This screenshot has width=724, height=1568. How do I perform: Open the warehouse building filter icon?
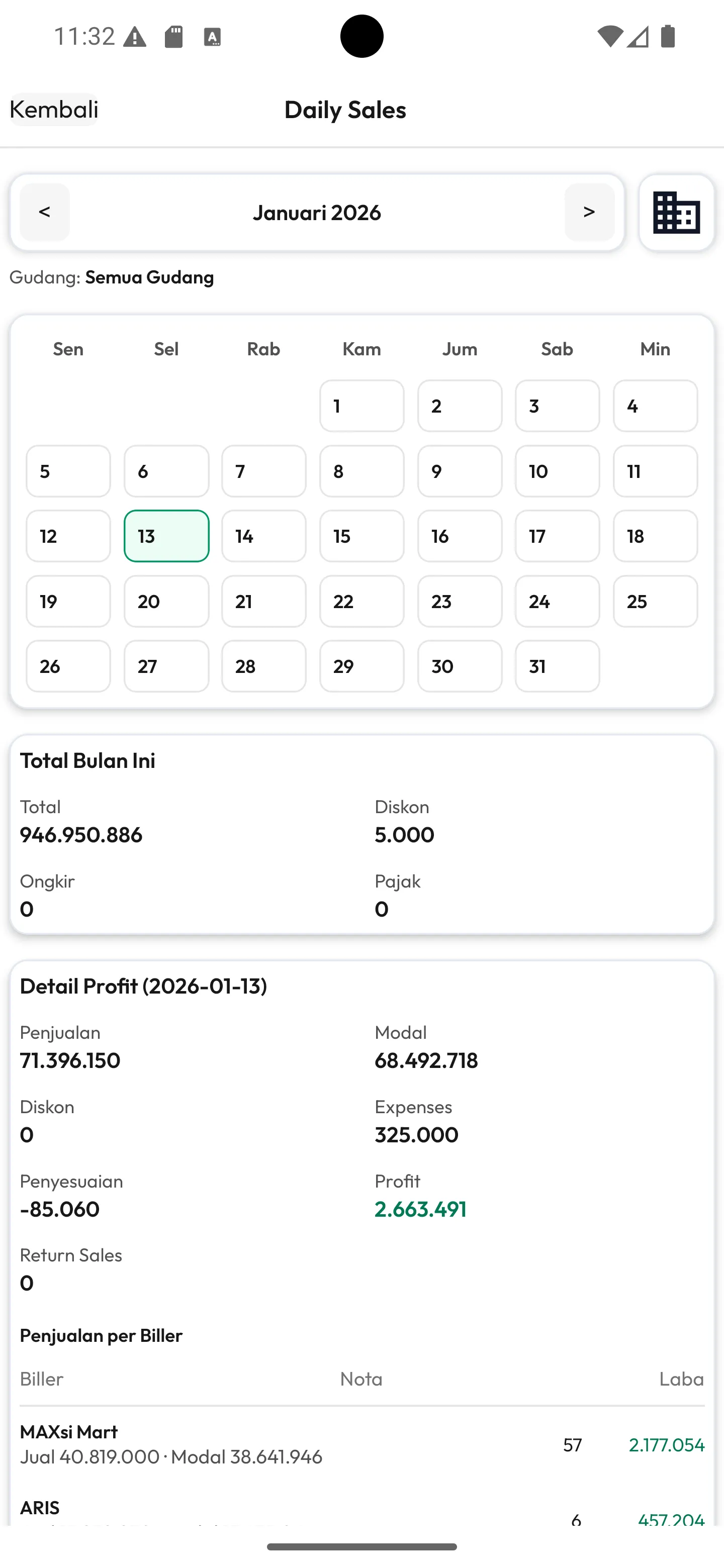[676, 213]
